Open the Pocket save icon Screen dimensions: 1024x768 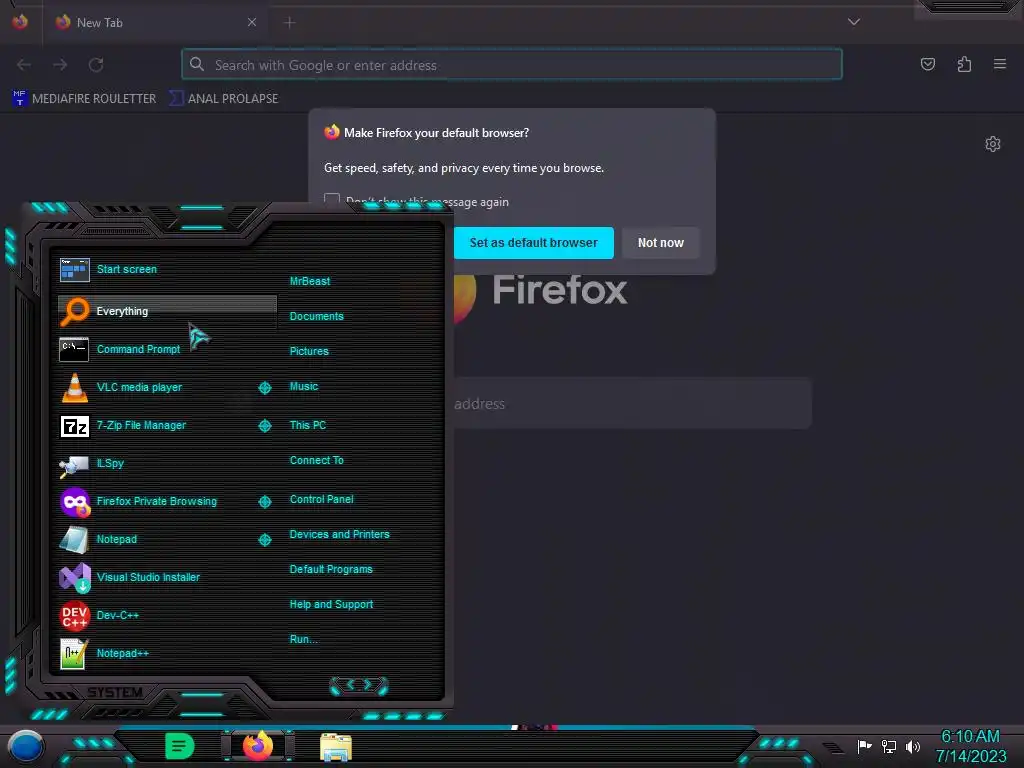927,64
